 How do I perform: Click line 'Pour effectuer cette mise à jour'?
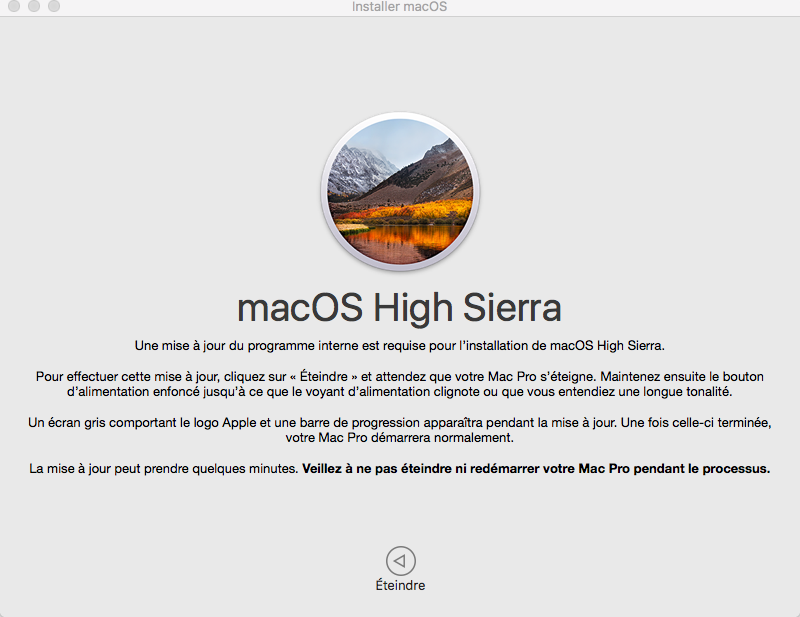point(399,377)
